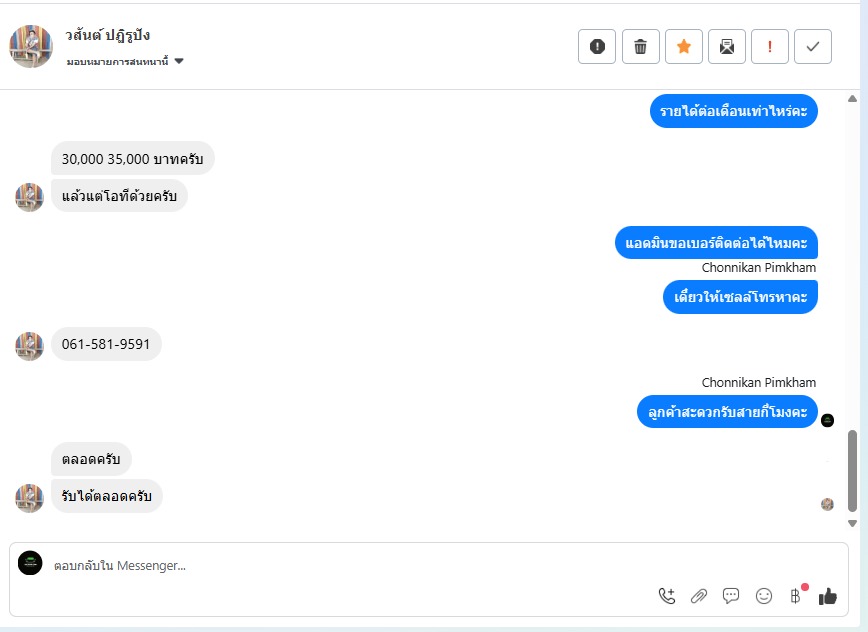The width and height of the screenshot is (868, 632).
Task: Open saved replies speech bubble icon
Action: coord(731,595)
